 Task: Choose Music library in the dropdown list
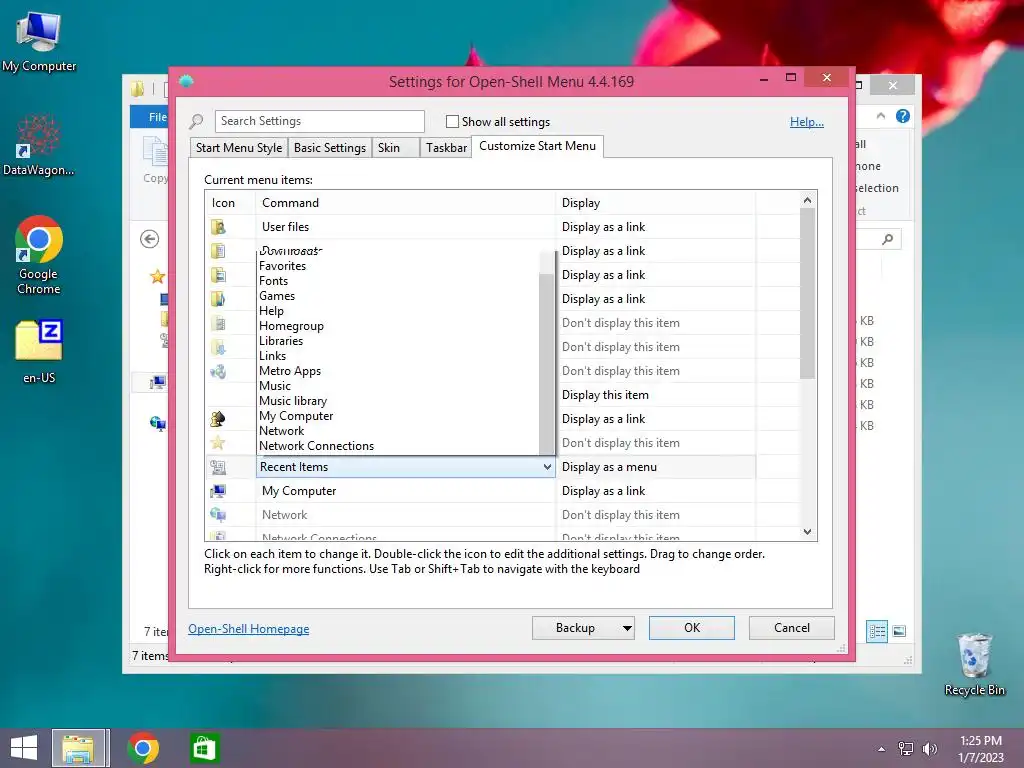(293, 401)
